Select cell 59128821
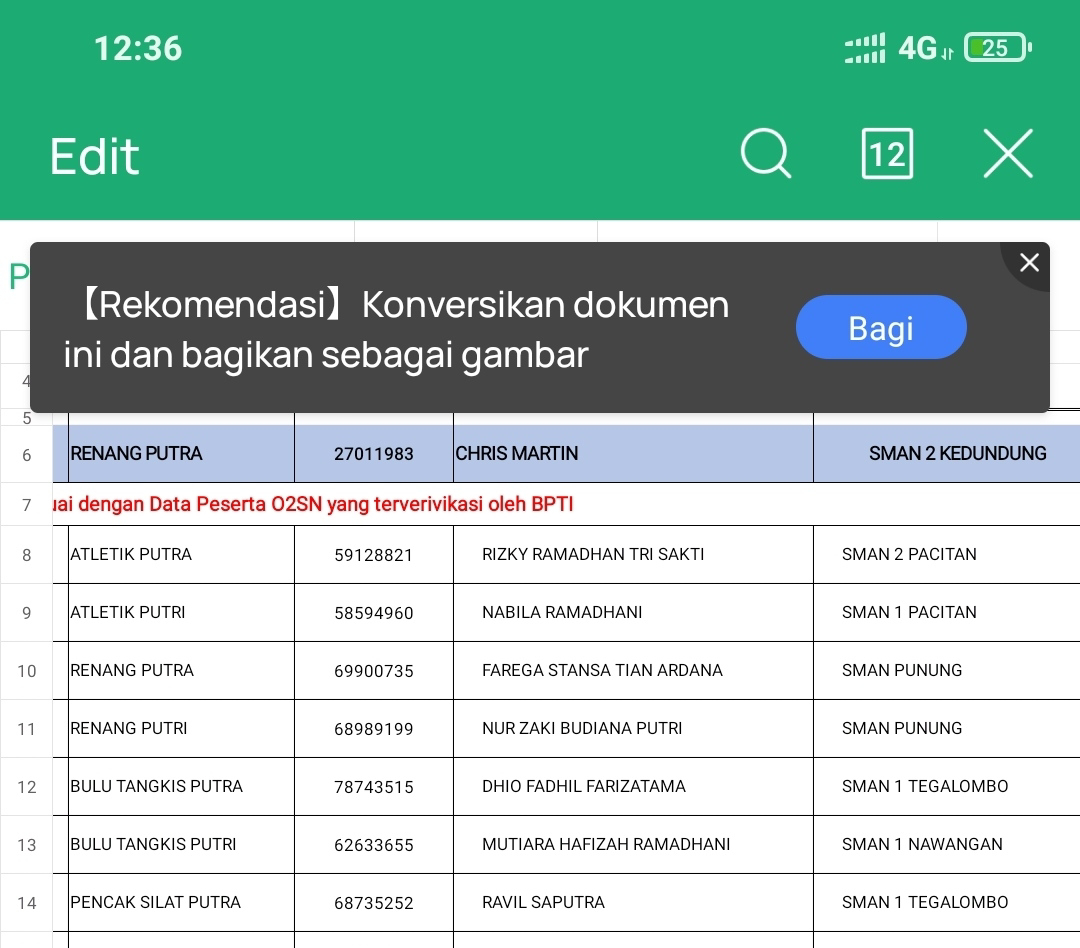 374,555
